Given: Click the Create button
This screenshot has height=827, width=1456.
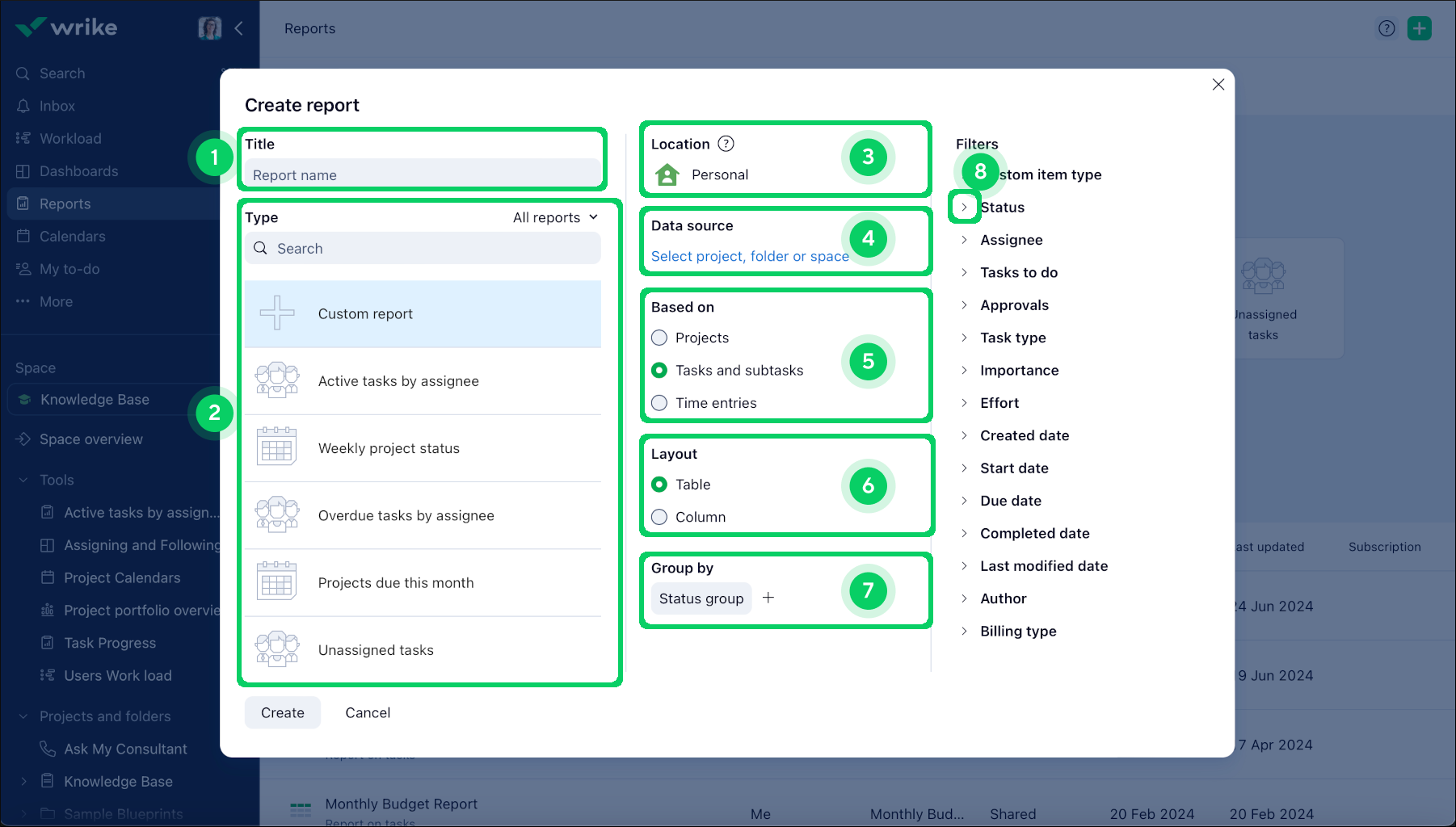Looking at the screenshot, I should [282, 712].
